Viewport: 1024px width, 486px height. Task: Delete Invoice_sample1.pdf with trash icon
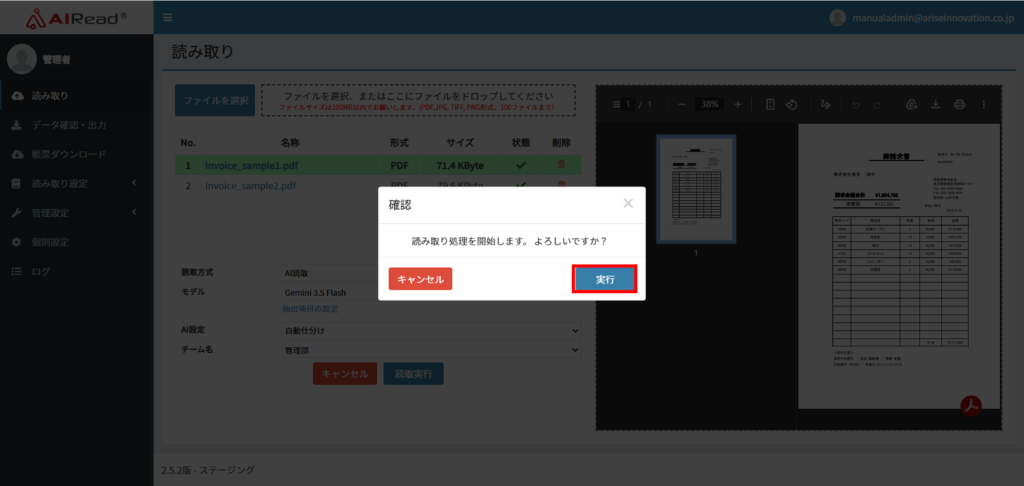[x=561, y=165]
